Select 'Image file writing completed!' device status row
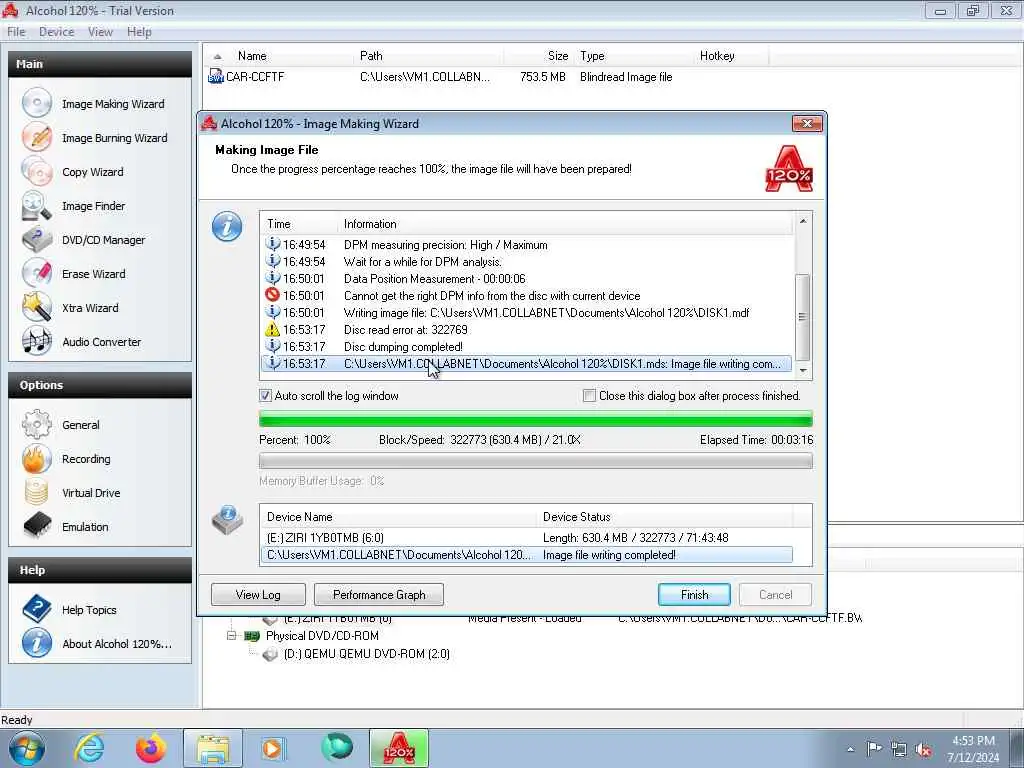This screenshot has height=768, width=1024. (527, 554)
